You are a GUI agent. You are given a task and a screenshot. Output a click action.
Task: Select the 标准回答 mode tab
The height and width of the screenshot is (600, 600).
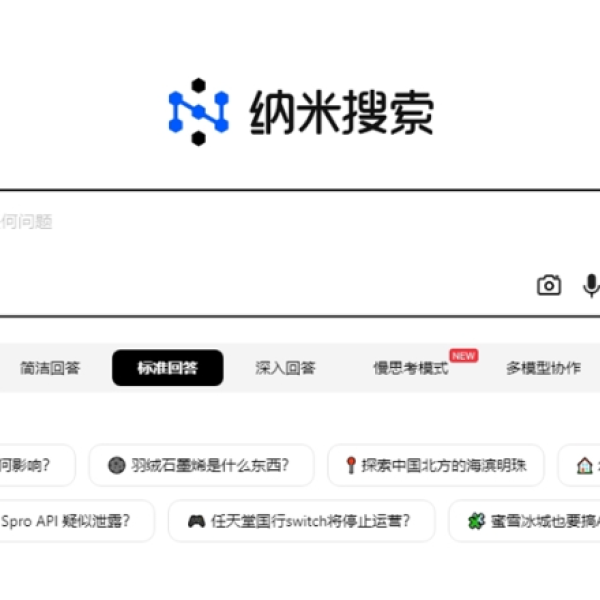pos(168,368)
